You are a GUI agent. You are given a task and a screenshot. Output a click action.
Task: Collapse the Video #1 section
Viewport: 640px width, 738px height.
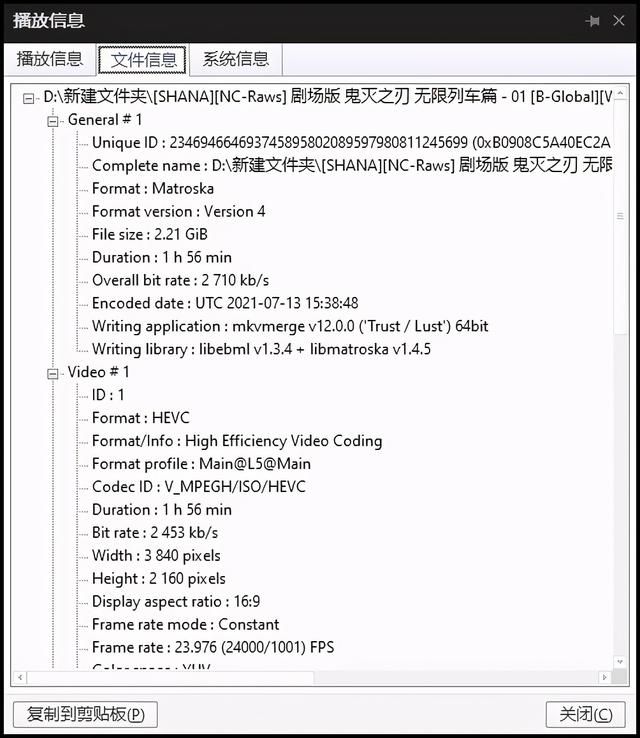point(53,373)
